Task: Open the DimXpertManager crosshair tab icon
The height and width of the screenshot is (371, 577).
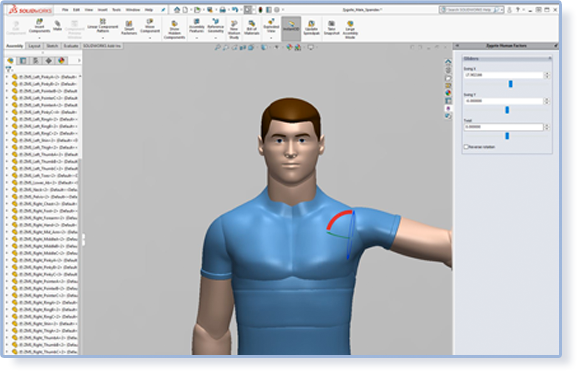Action: tap(48, 60)
